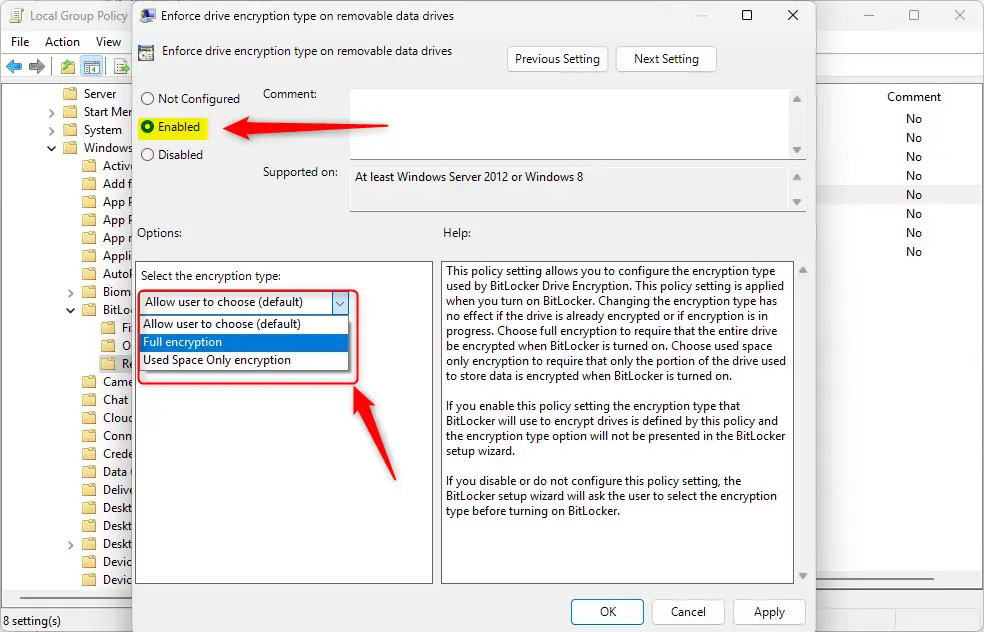Viewport: 984px width, 632px height.
Task: Click the Comment column header
Action: click(913, 97)
